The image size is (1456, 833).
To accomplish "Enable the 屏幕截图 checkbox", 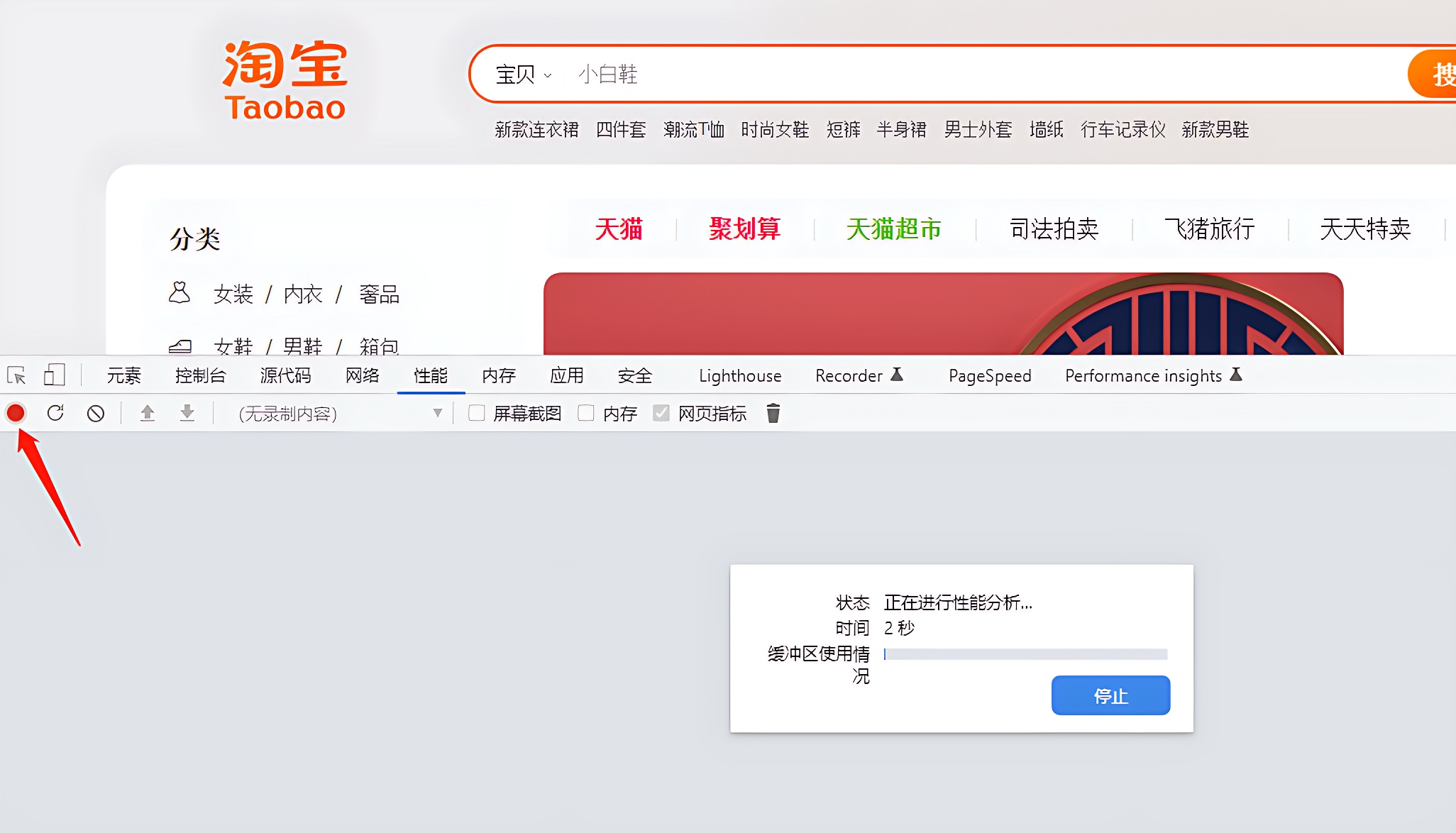I will coord(475,413).
